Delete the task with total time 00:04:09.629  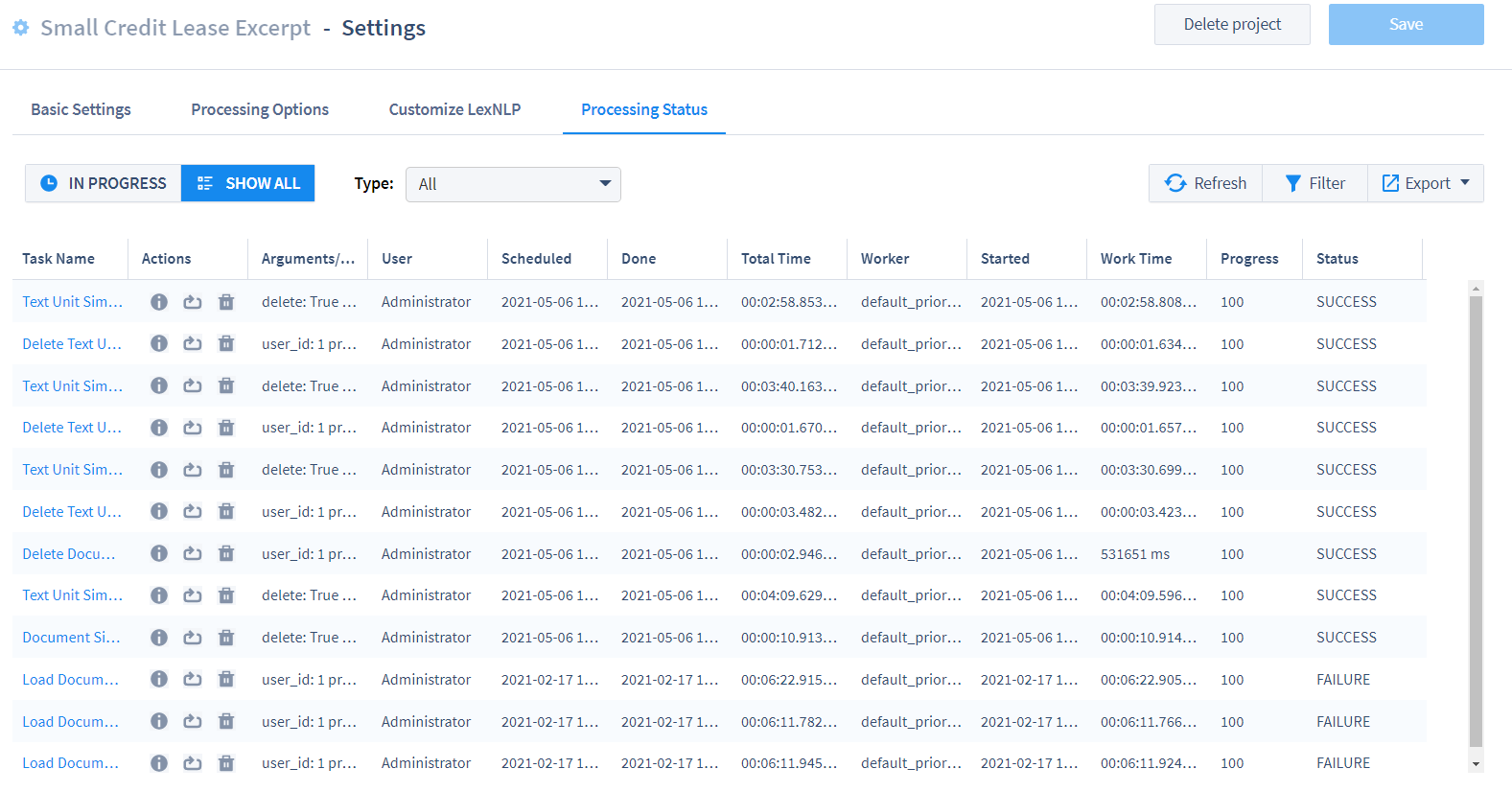[226, 595]
